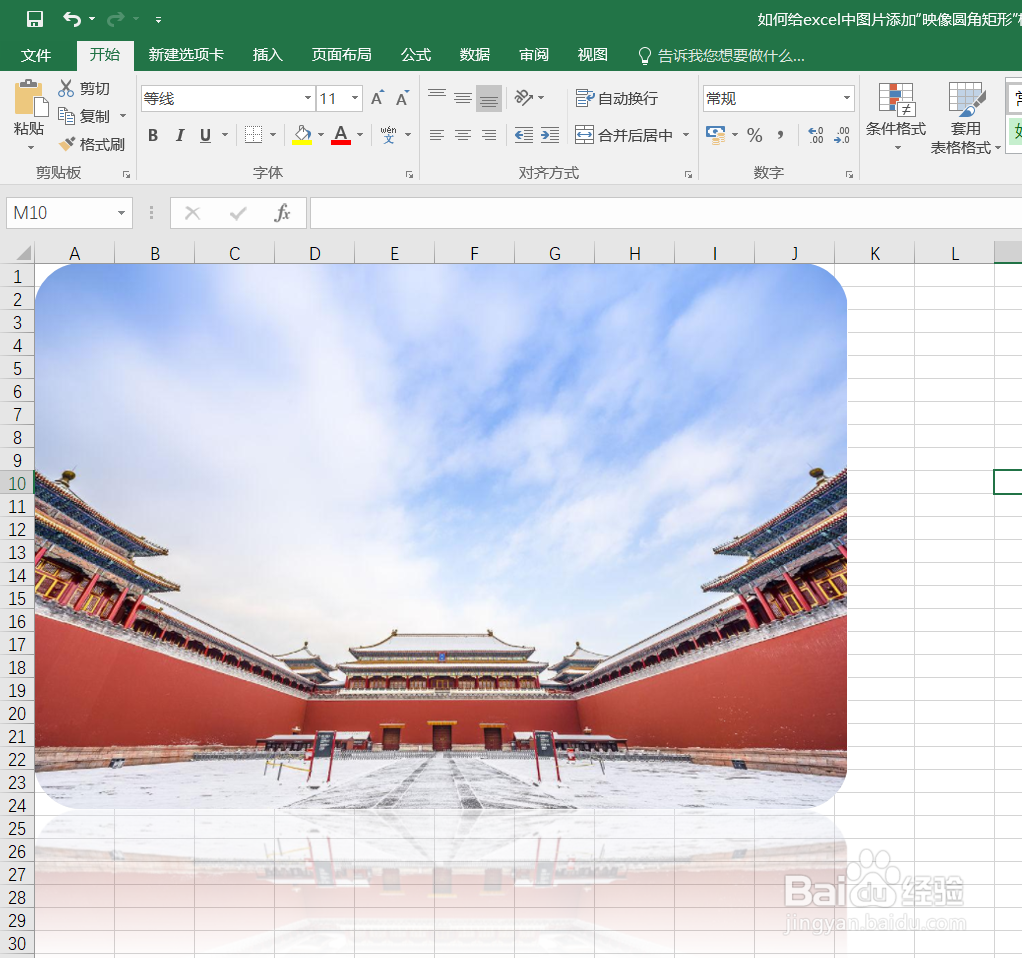Click the comma style icon
The height and width of the screenshot is (958, 1022).
780,135
